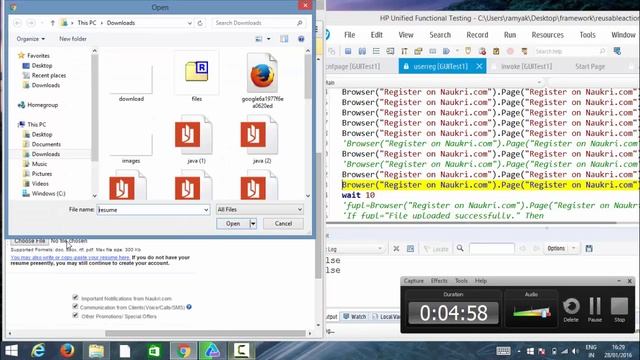This screenshot has width=640, height=360.
Task: Open the Organize dropdown
Action: tap(31, 39)
